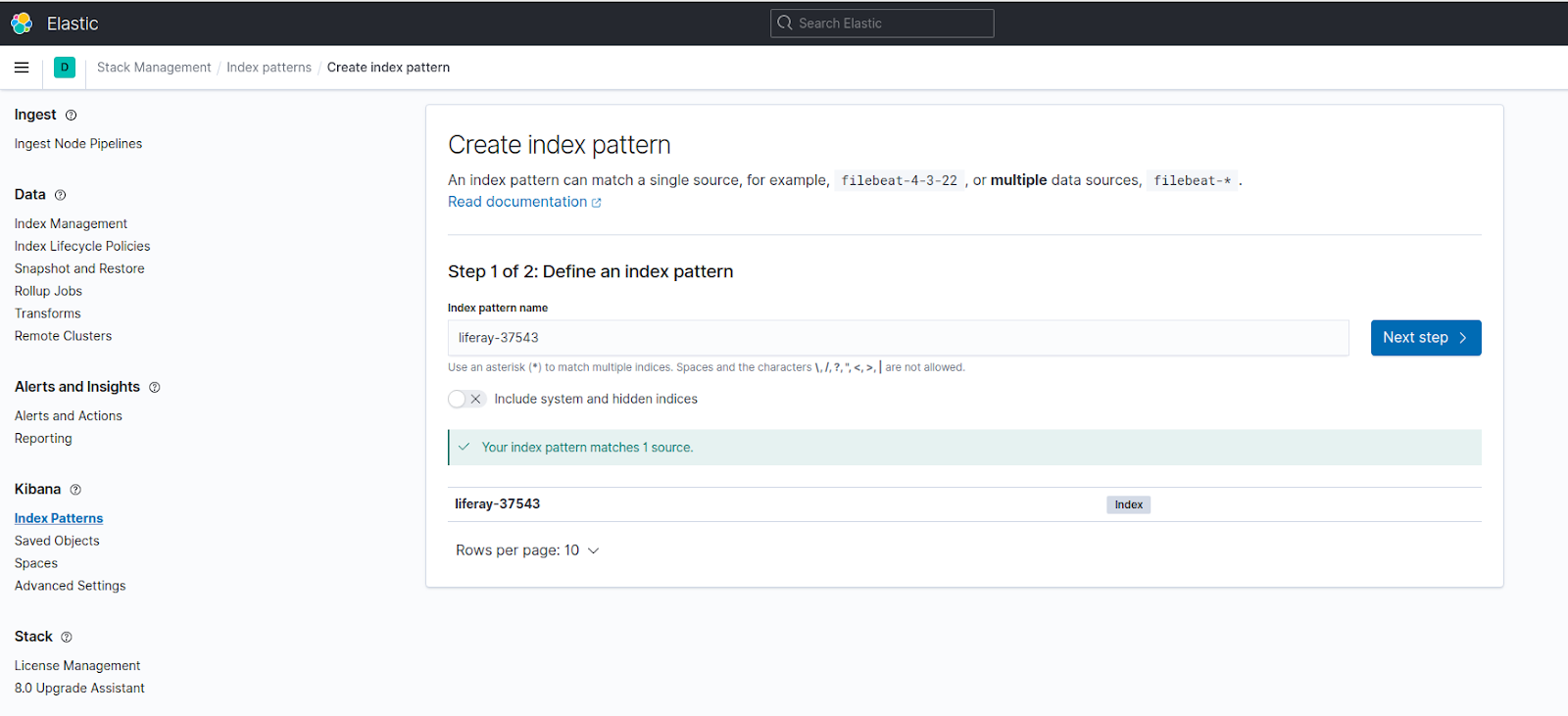This screenshot has width=1568, height=716.
Task: Click the help icon next to Data
Action: 60,195
